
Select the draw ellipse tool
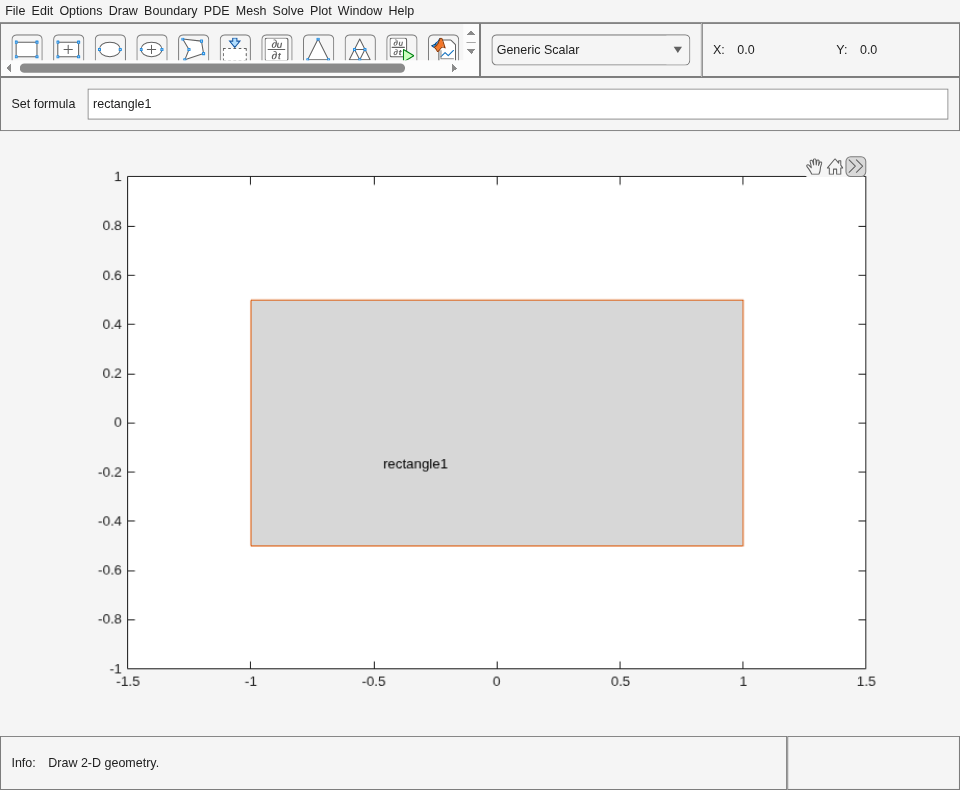110,48
